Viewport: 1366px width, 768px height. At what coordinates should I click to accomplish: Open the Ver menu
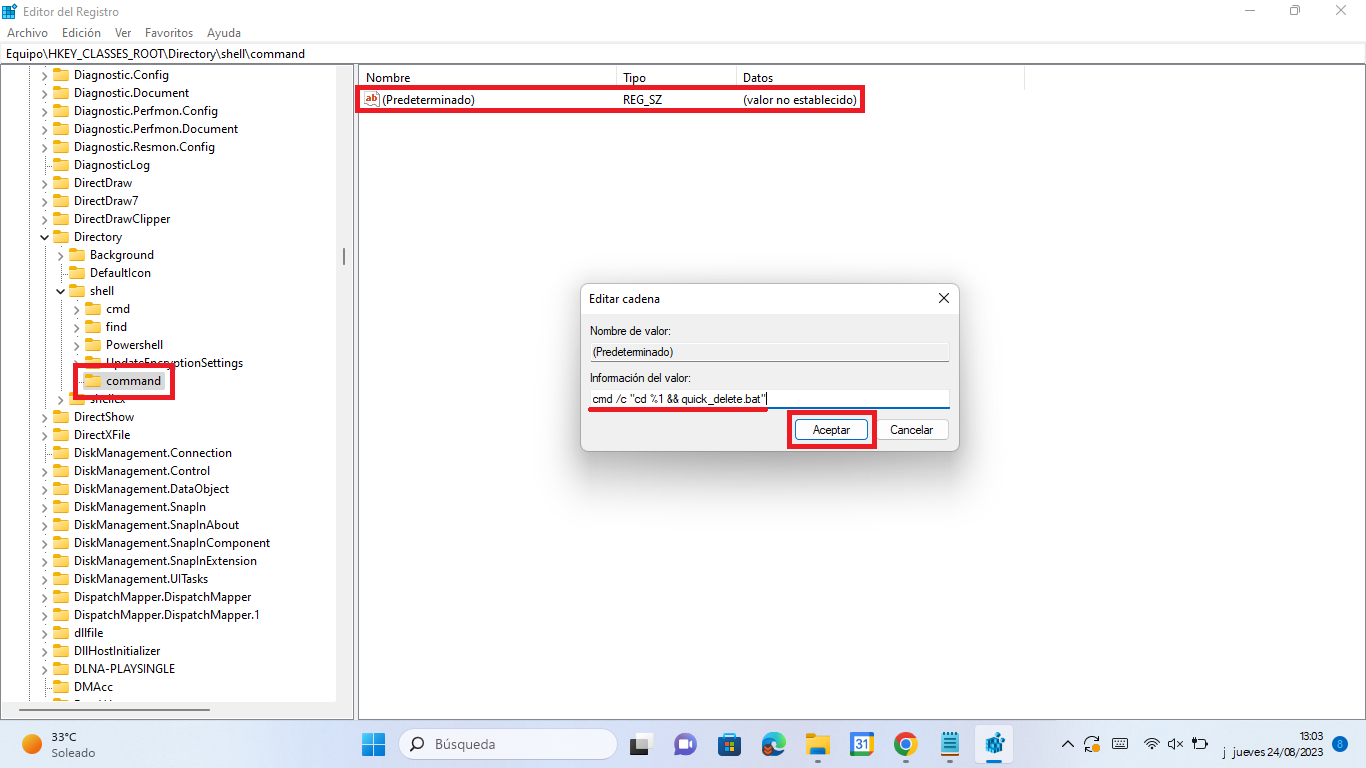coord(123,33)
